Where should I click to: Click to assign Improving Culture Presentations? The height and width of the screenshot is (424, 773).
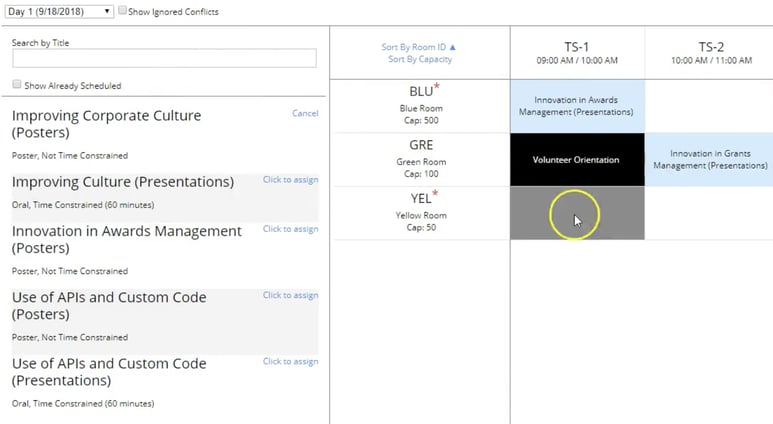click(290, 180)
